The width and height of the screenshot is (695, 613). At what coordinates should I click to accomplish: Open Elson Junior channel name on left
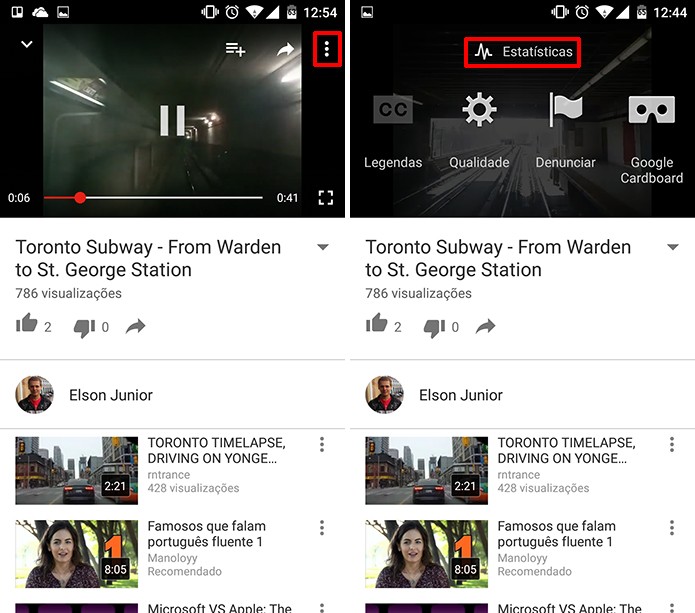pyautogui.click(x=111, y=395)
